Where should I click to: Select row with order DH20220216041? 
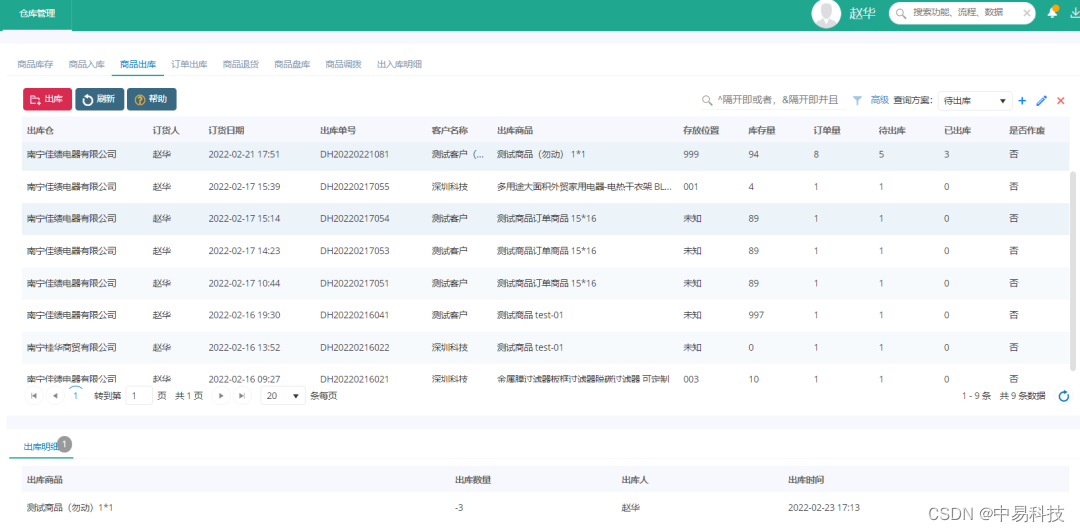tap(546, 315)
